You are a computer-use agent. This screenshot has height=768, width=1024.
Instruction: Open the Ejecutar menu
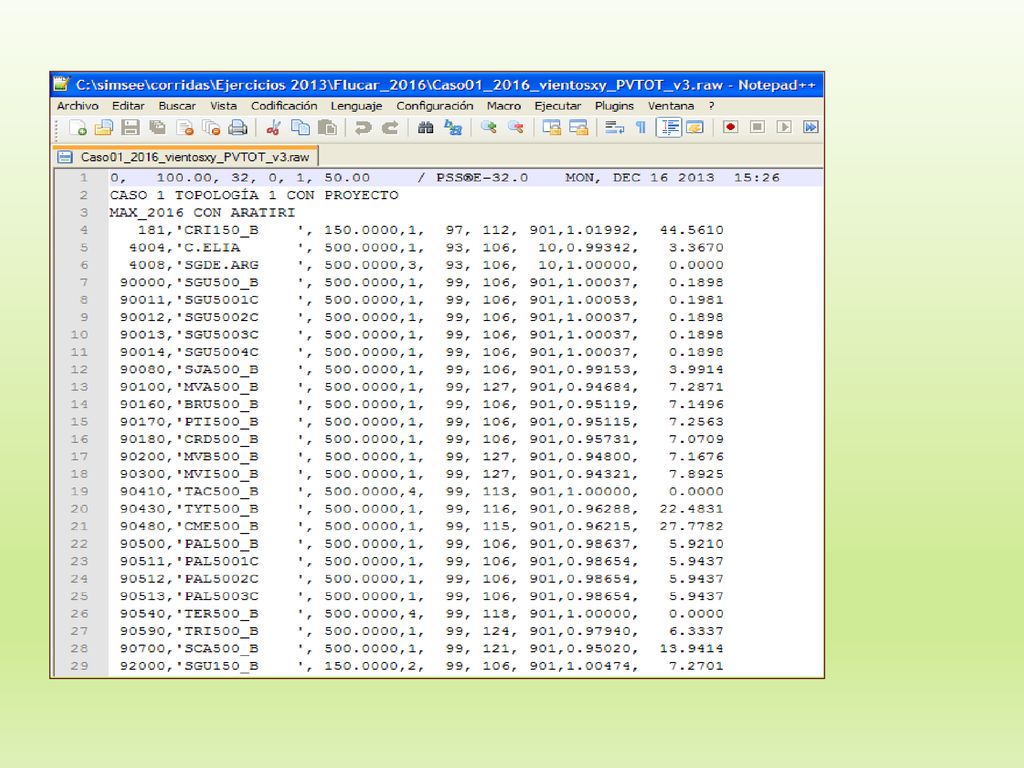pyautogui.click(x=558, y=106)
